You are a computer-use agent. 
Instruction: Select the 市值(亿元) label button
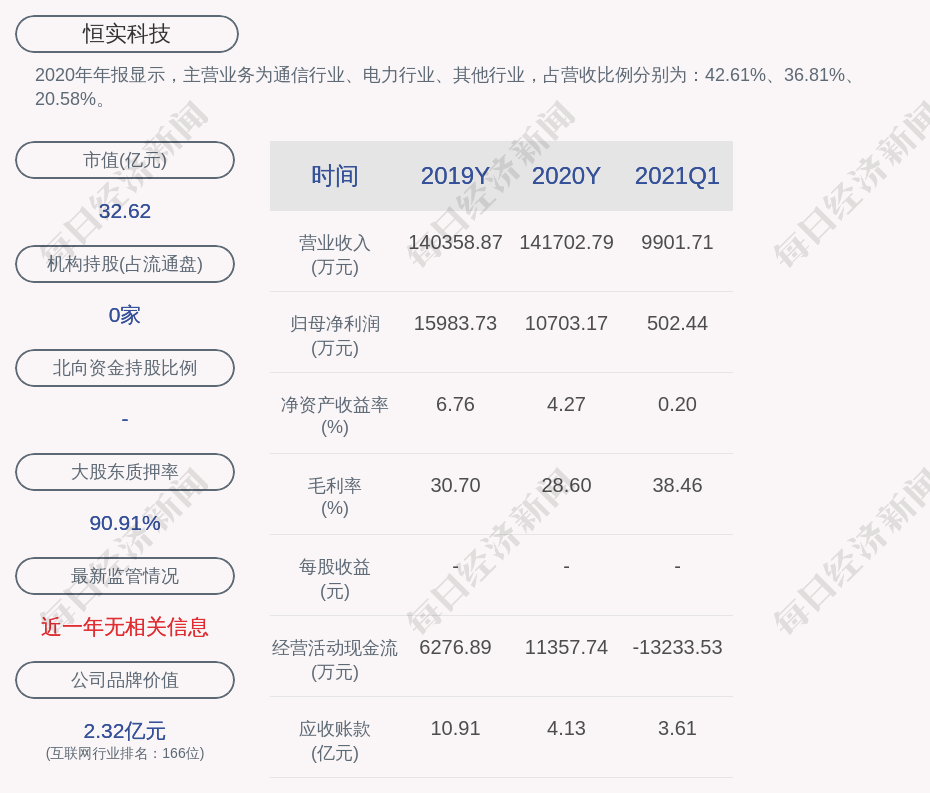click(125, 160)
